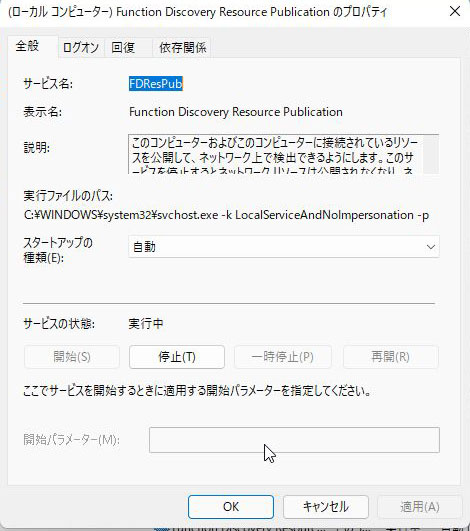Switch to the 全般 tab
The image size is (470, 531).
33,46
